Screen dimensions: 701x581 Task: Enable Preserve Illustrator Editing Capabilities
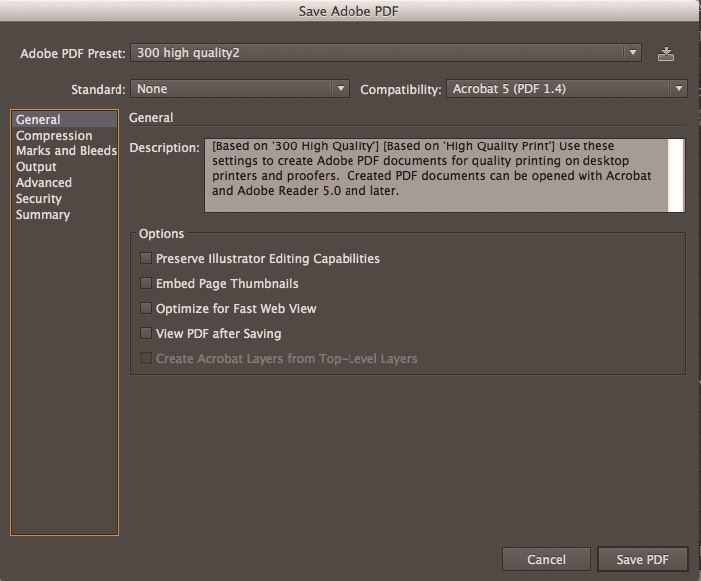pyautogui.click(x=146, y=259)
